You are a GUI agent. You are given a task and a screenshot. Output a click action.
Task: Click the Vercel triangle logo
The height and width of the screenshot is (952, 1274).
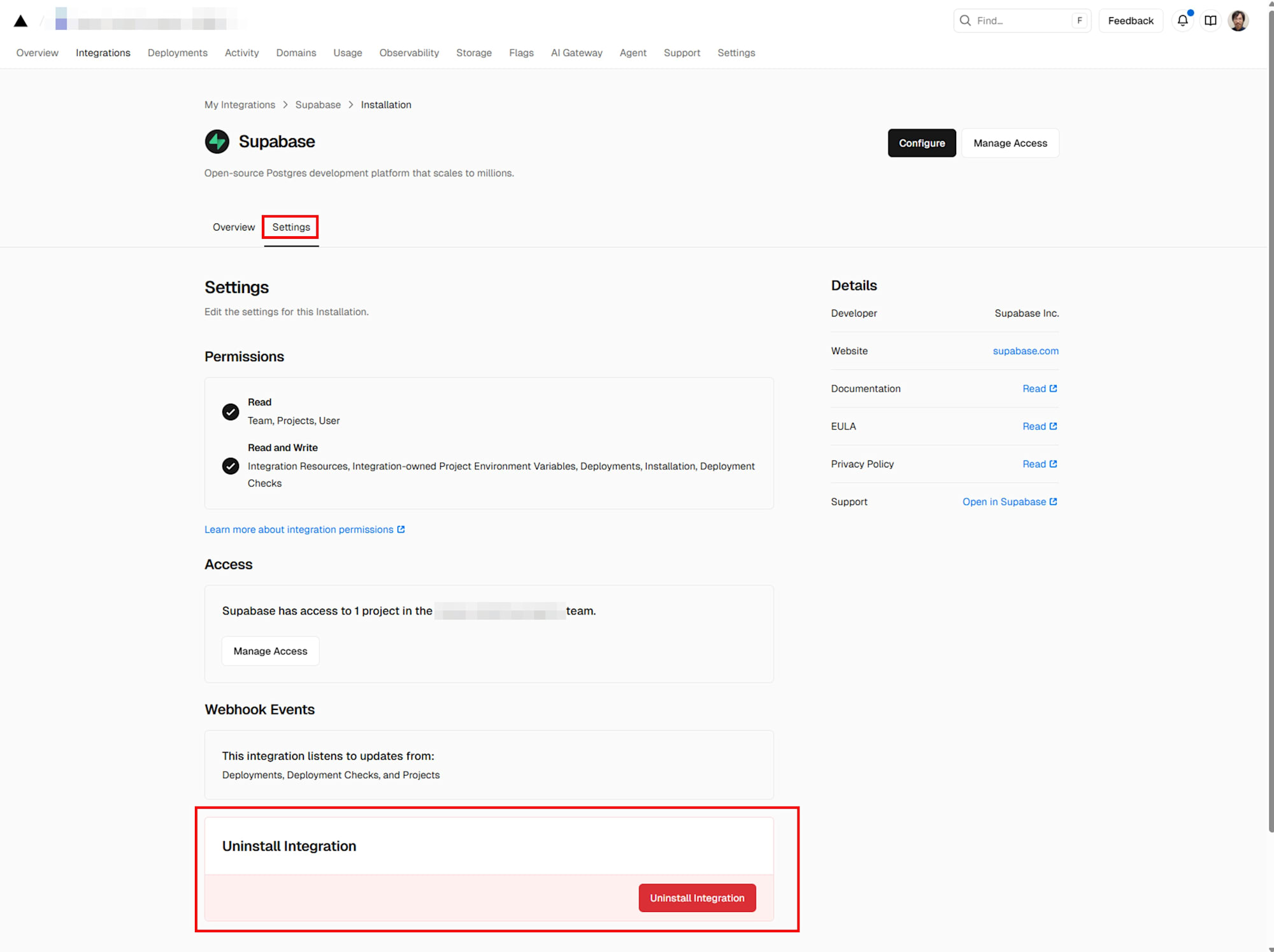pyautogui.click(x=20, y=21)
